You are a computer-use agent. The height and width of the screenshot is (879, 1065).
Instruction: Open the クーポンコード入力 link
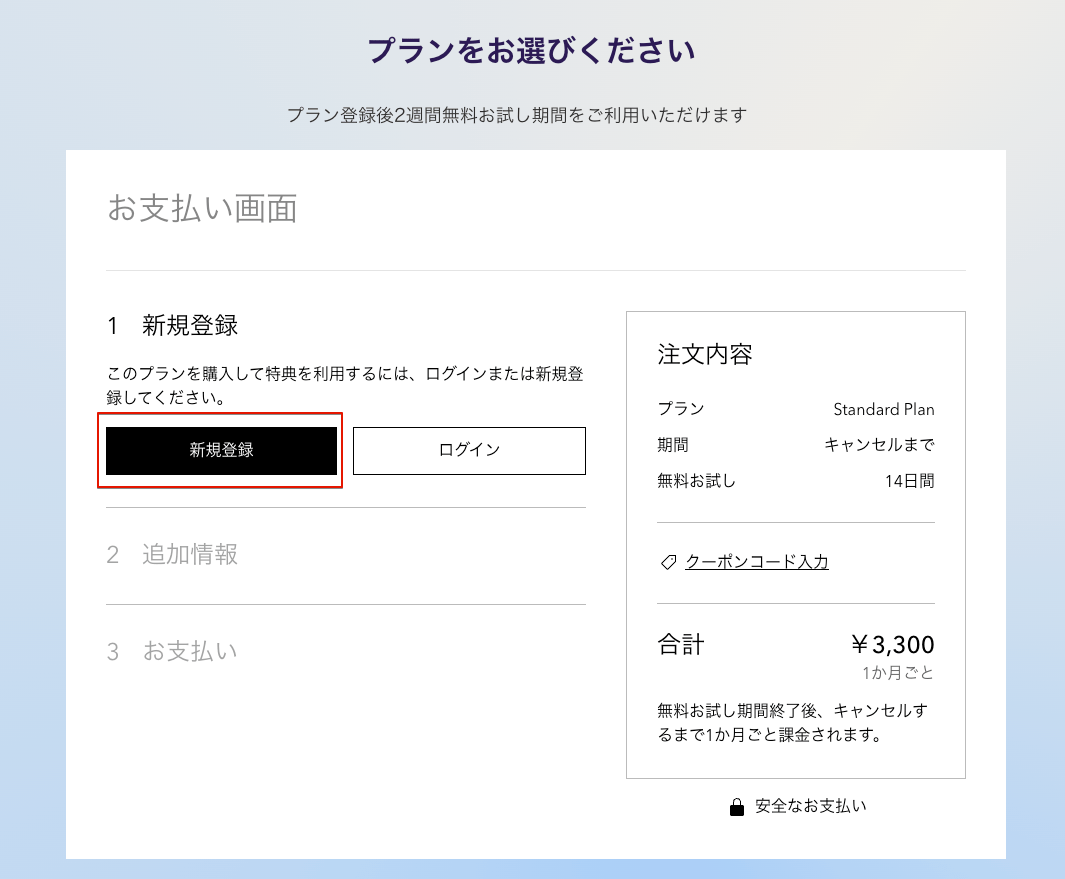(756, 562)
